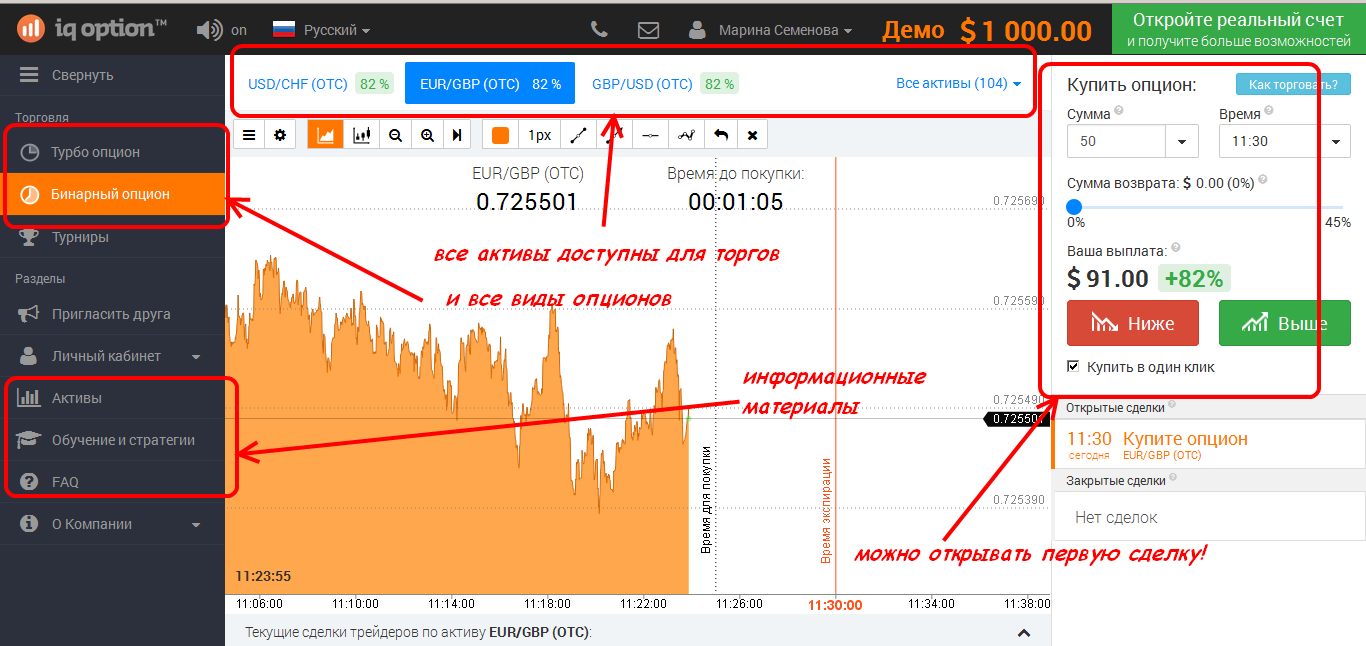Open the mail envelope icon
Image resolution: width=1366 pixels, height=646 pixels.
click(x=648, y=30)
